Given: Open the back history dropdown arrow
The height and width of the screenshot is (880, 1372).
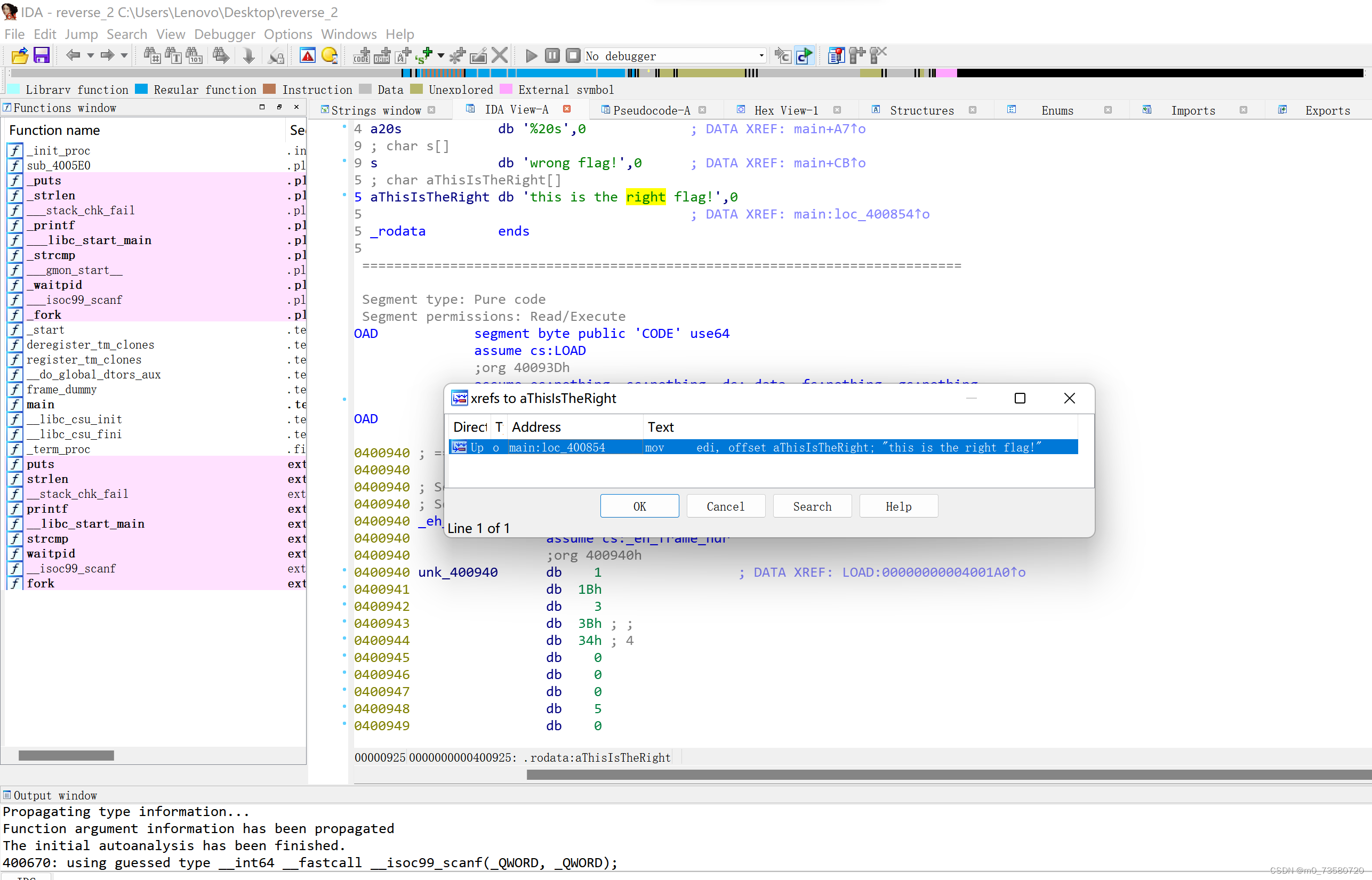Looking at the screenshot, I should [90, 55].
